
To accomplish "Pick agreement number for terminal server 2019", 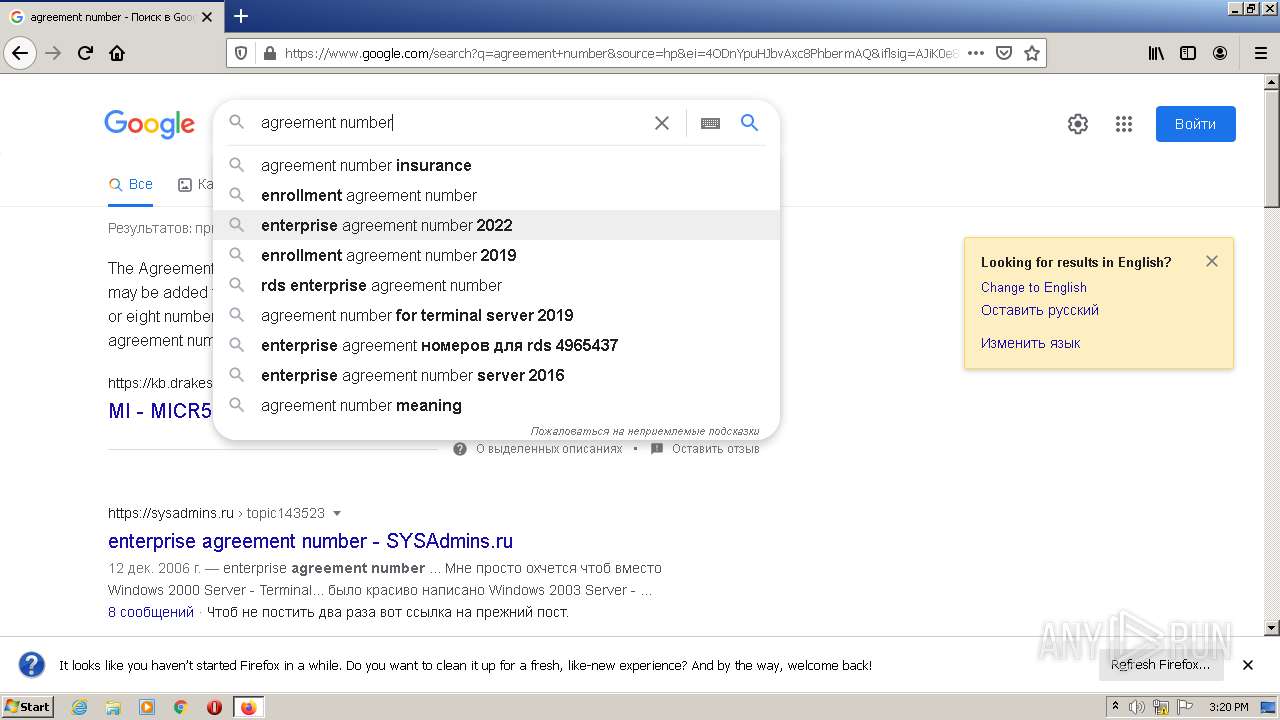I will pos(496,315).
